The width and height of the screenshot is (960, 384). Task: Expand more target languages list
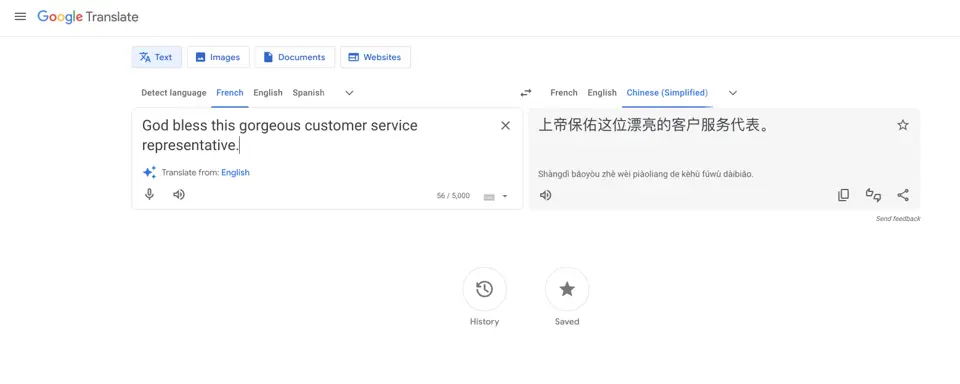pos(733,93)
